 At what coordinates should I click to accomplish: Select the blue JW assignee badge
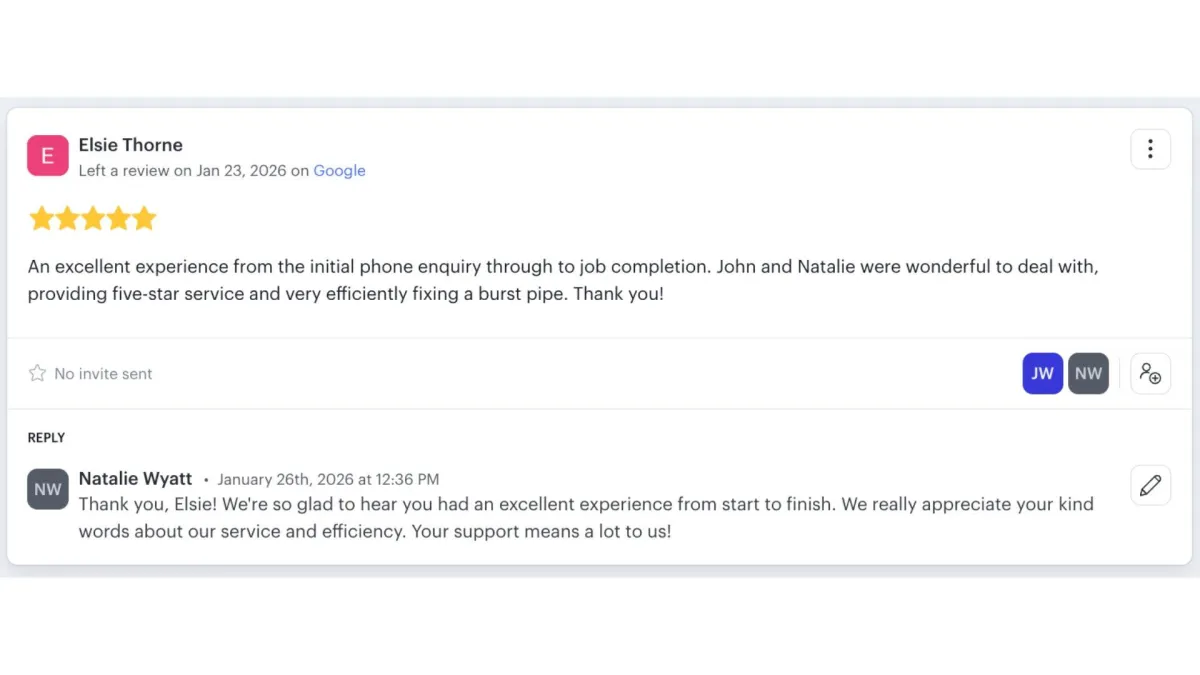(1042, 374)
